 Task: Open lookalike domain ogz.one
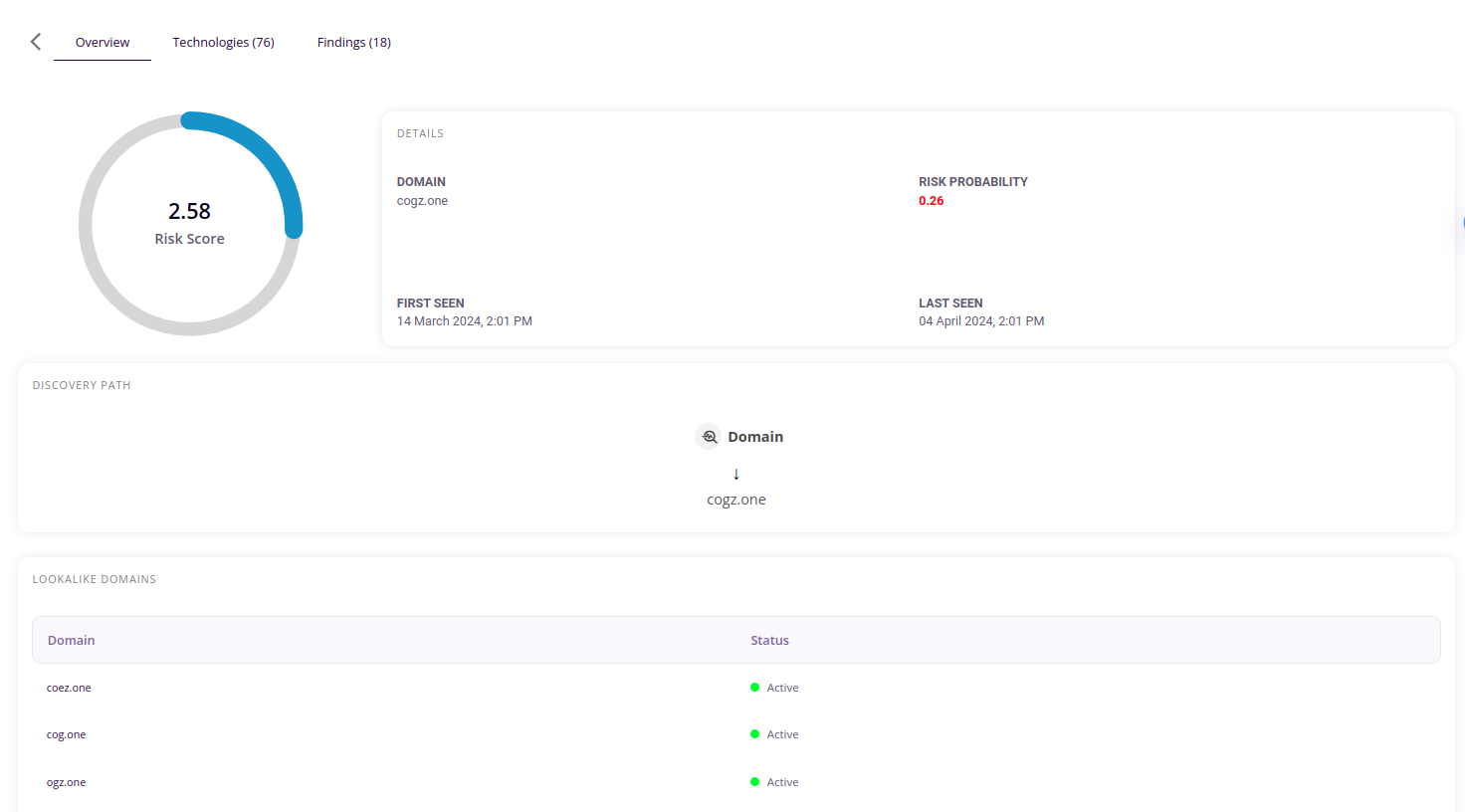(x=67, y=782)
